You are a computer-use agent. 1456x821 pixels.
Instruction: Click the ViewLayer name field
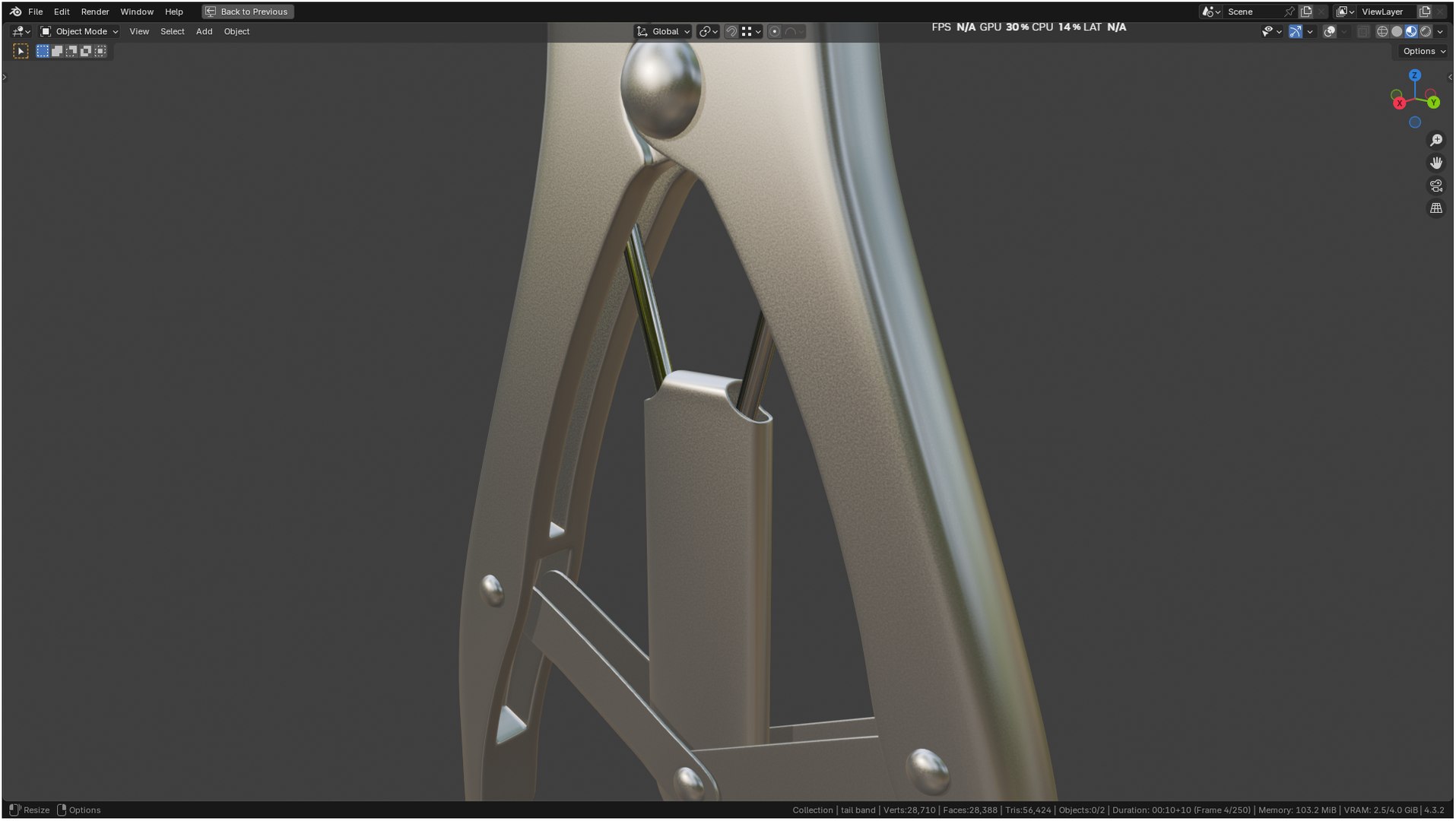tap(1387, 11)
